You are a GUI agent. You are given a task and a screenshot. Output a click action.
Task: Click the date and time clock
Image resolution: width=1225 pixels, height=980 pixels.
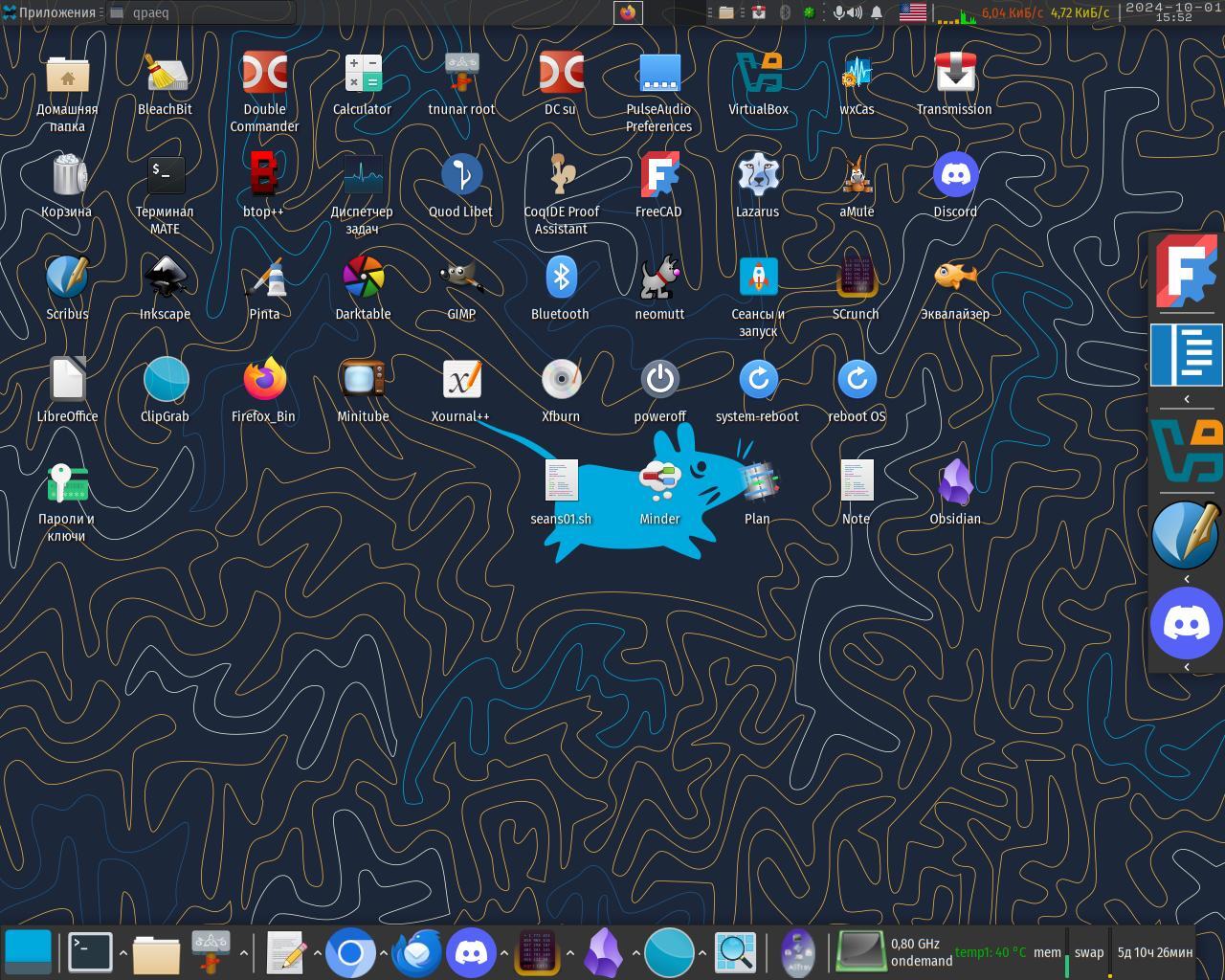(1172, 12)
